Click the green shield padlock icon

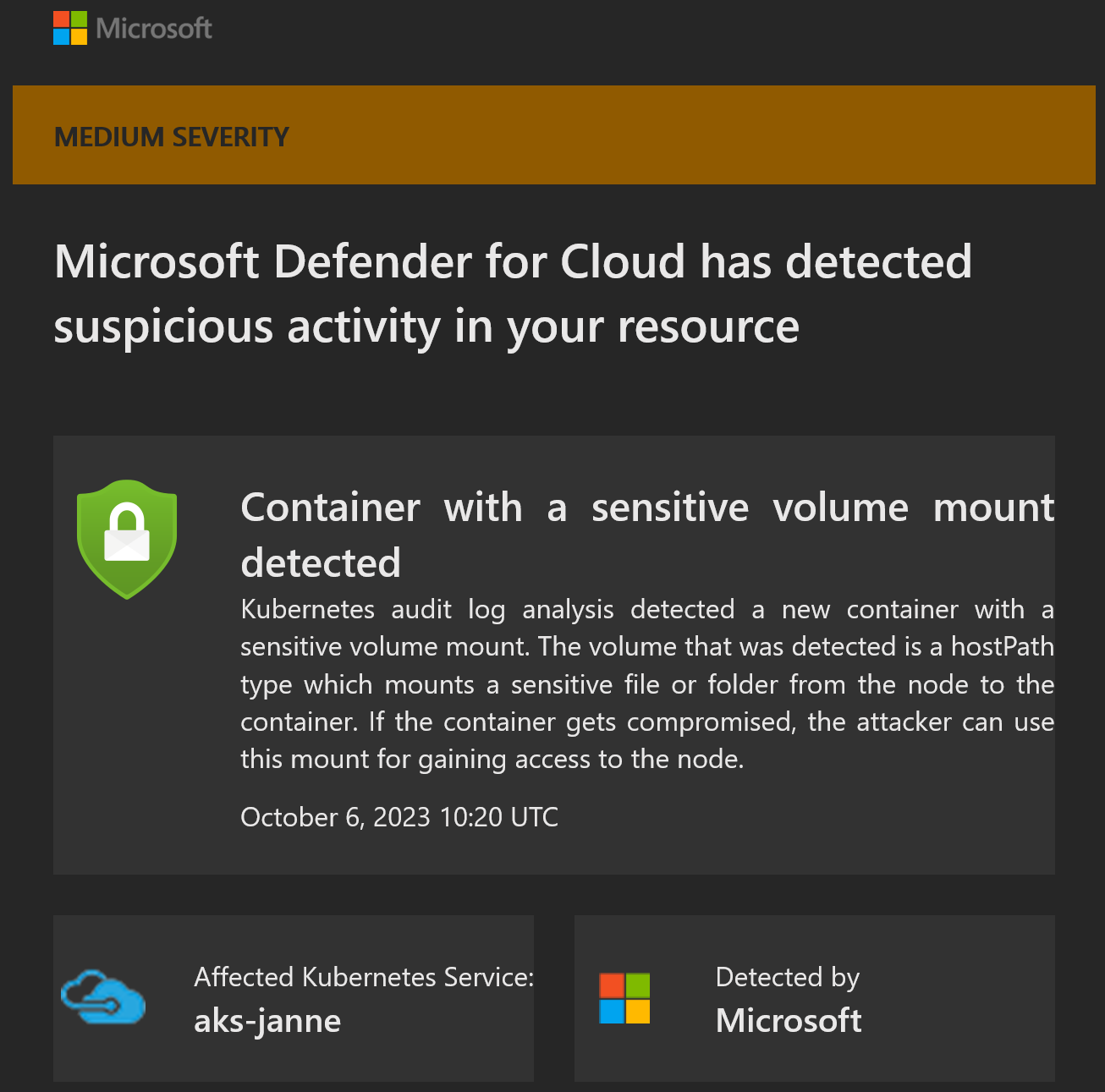point(127,539)
